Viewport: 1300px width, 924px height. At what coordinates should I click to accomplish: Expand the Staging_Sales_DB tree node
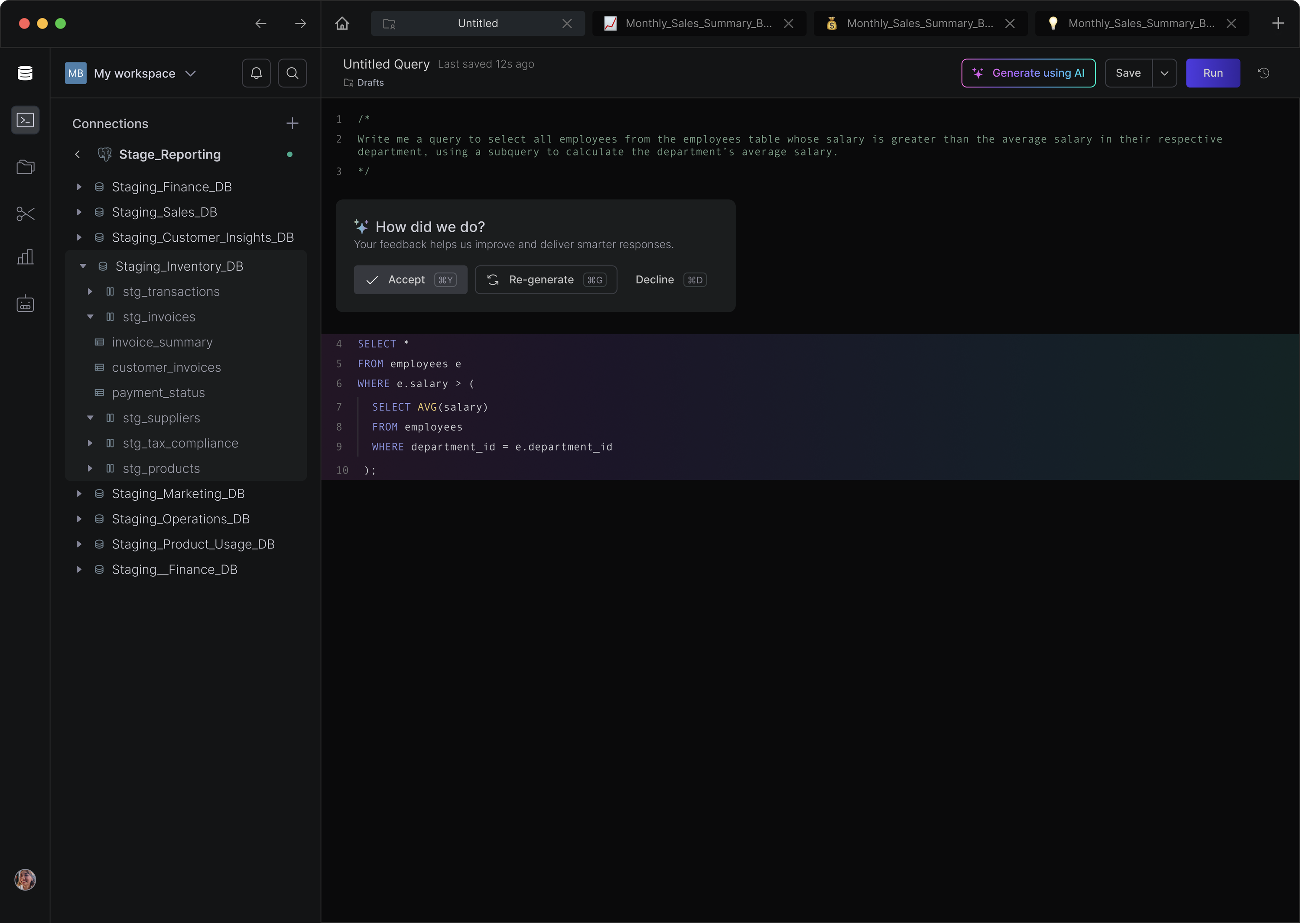79,212
